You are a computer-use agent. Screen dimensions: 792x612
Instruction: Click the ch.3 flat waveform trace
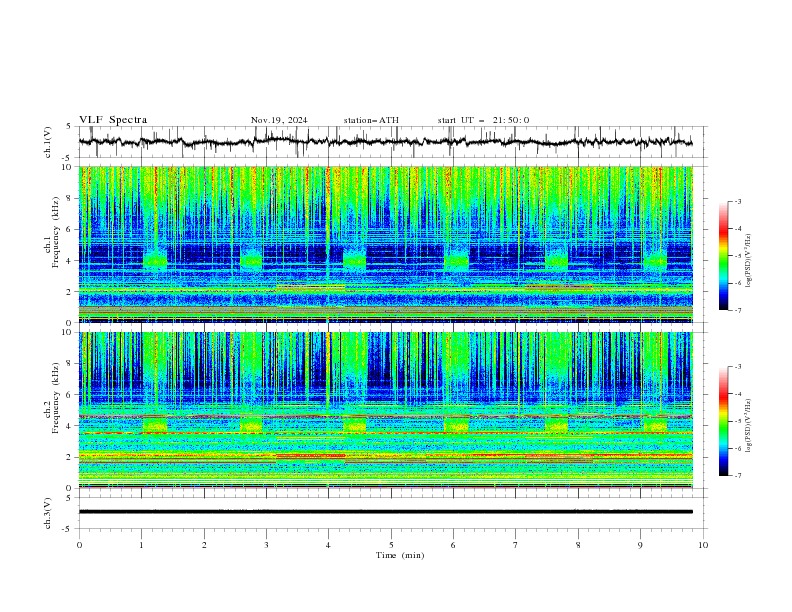pyautogui.click(x=386, y=512)
